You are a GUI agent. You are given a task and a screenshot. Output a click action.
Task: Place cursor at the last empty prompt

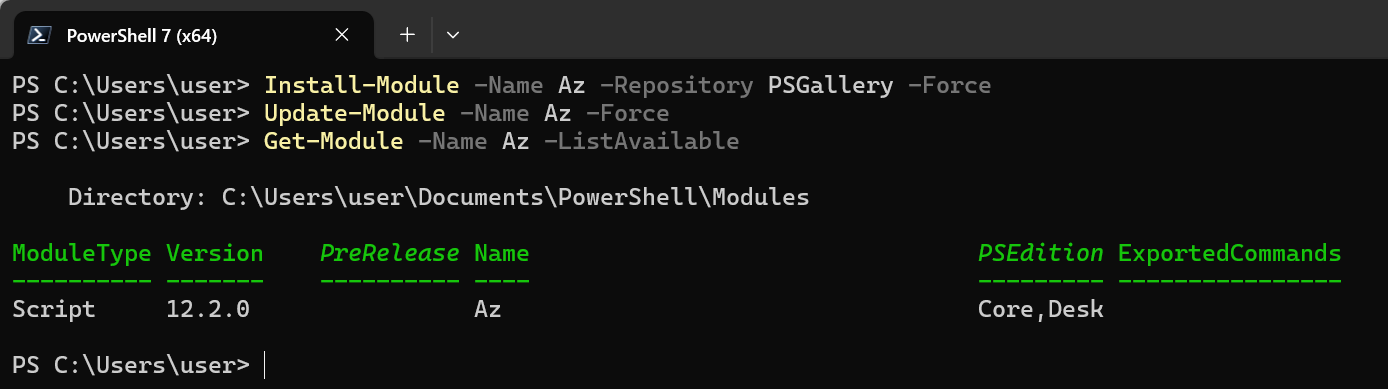[265, 365]
